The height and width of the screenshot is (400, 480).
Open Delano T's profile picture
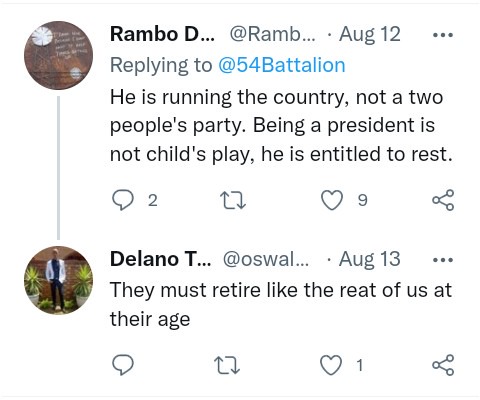58,280
